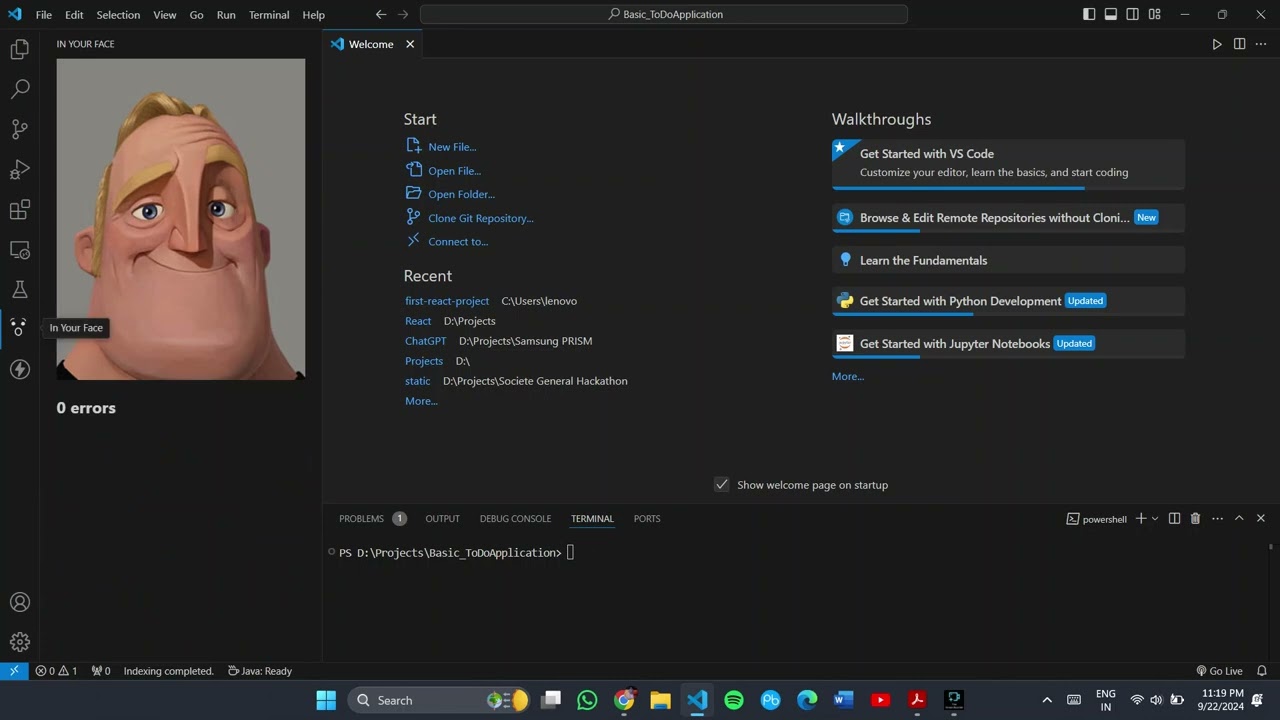Open notifications bell in status bar

(x=1262, y=671)
